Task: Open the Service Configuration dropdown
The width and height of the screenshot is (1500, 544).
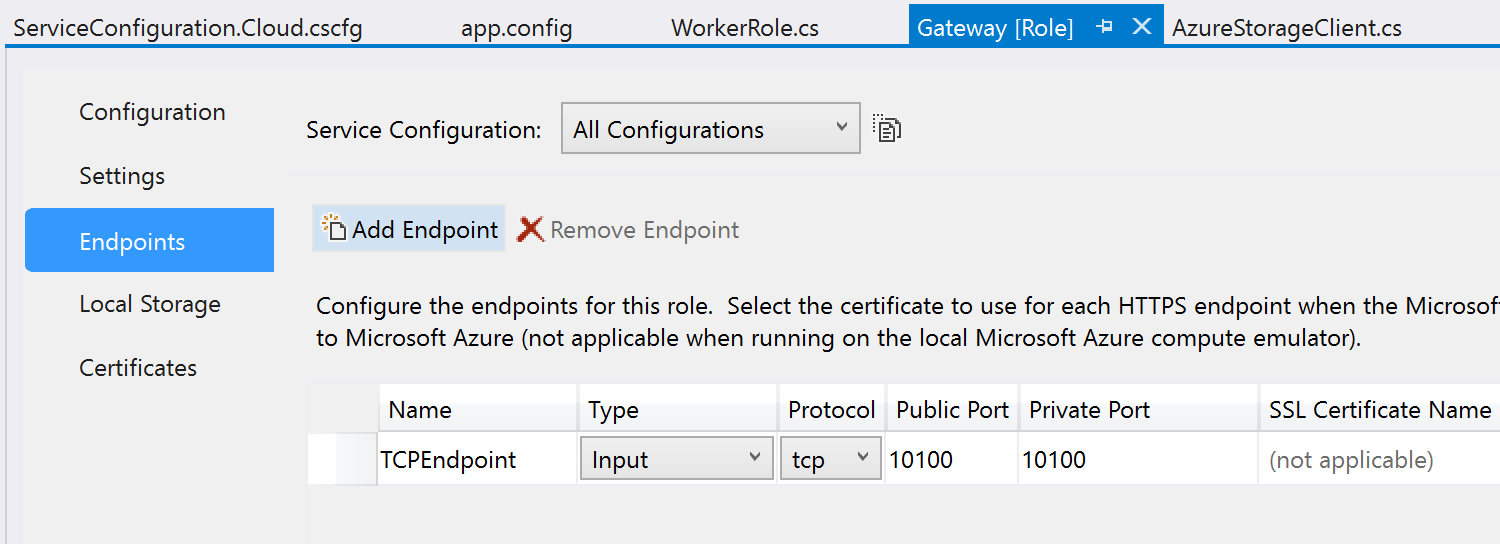Action: 710,129
